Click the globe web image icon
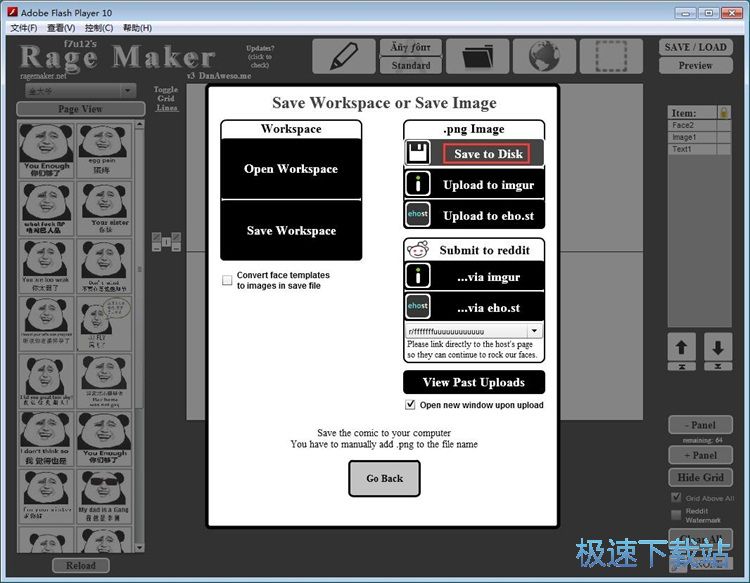Viewport: 750px width, 583px height. [544, 56]
